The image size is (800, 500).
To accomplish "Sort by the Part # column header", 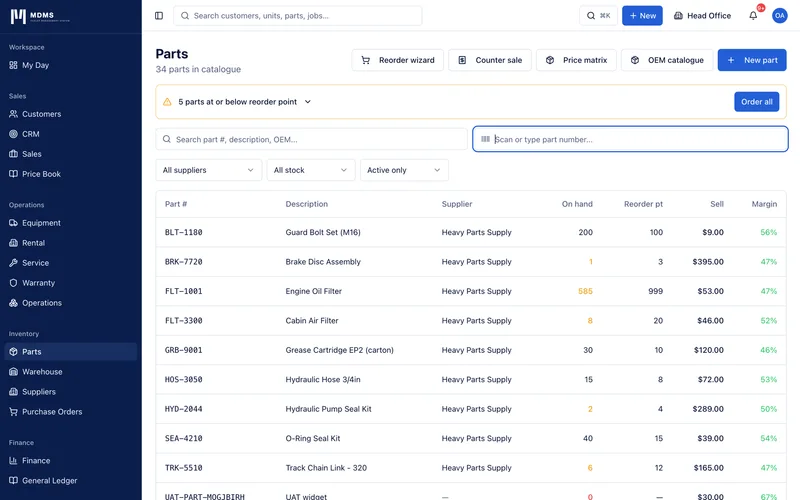I will pyautogui.click(x=176, y=204).
